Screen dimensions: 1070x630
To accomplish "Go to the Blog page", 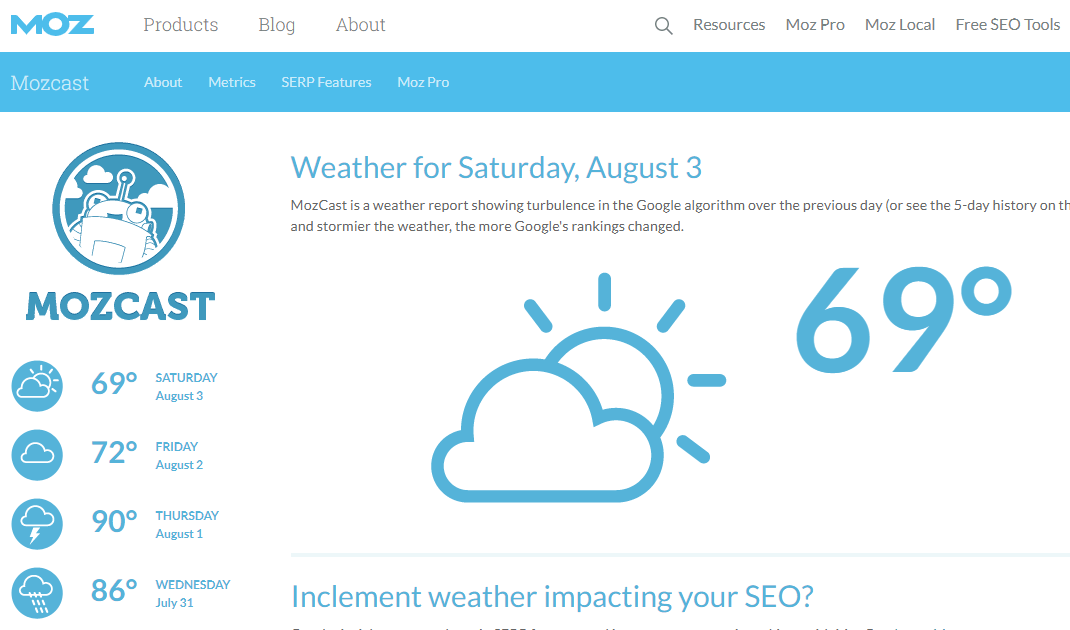I will (276, 25).
